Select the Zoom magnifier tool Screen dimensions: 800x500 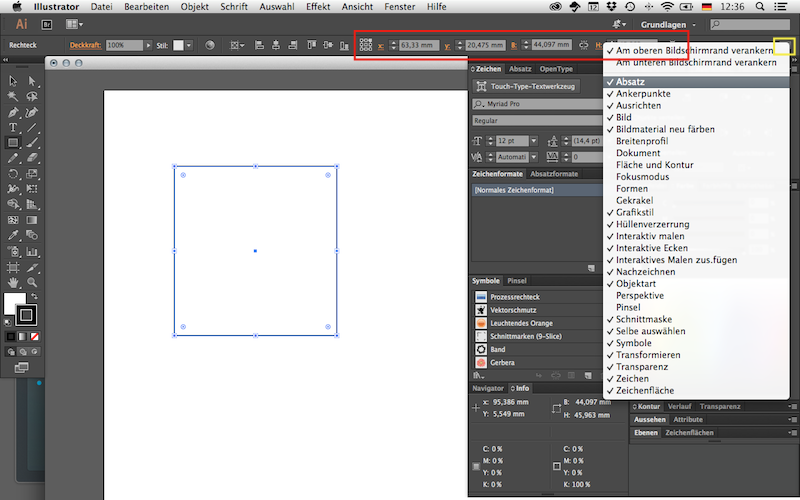(x=32, y=282)
